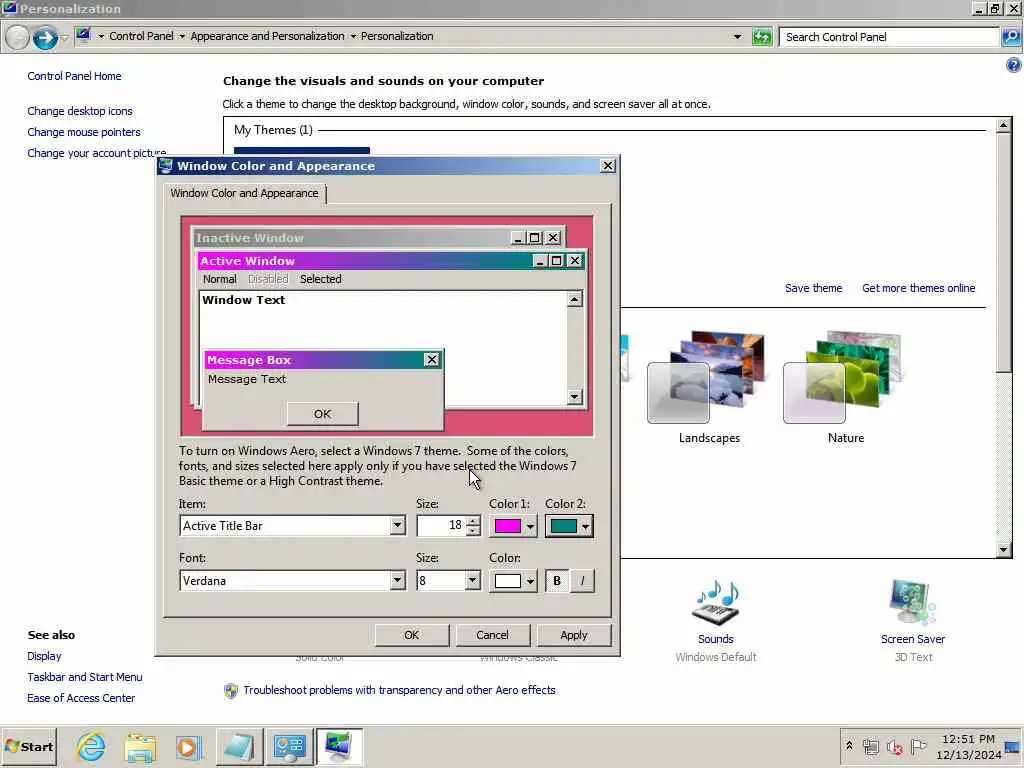
Task: Expand the address bar history dropdown arrow
Action: tap(737, 37)
